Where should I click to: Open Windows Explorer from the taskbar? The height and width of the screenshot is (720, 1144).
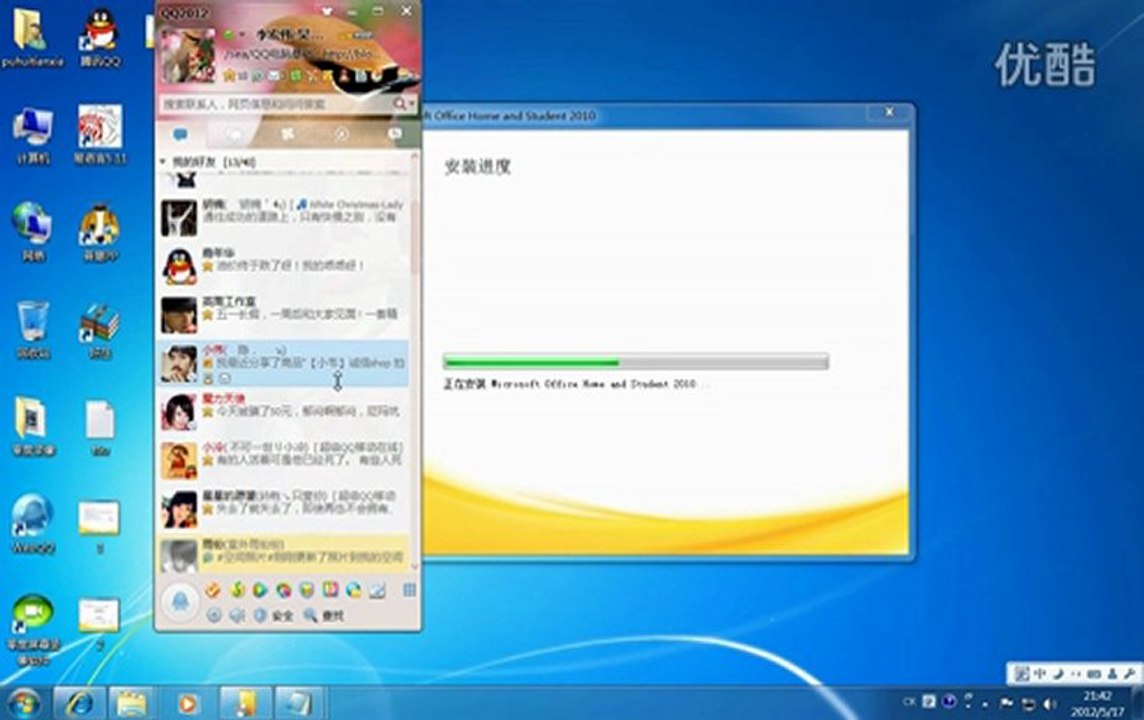tap(131, 703)
